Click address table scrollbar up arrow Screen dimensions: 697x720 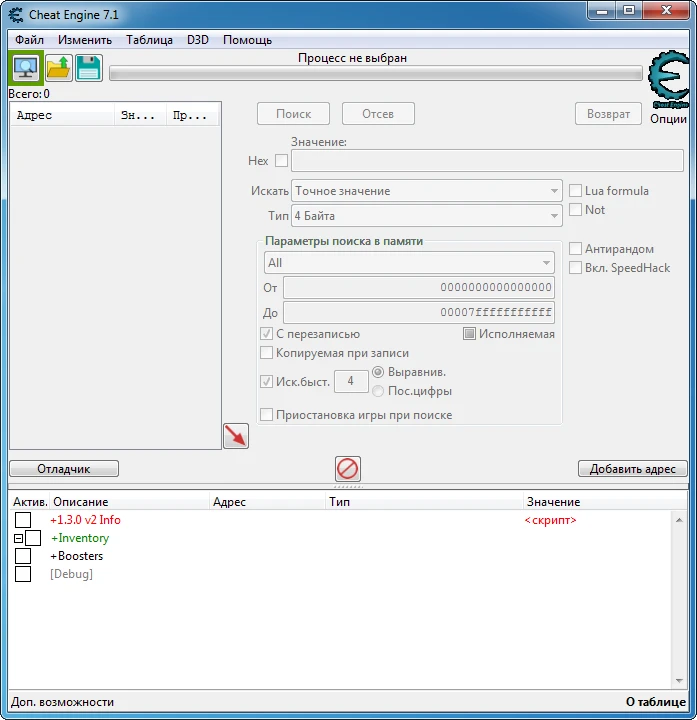point(679,520)
